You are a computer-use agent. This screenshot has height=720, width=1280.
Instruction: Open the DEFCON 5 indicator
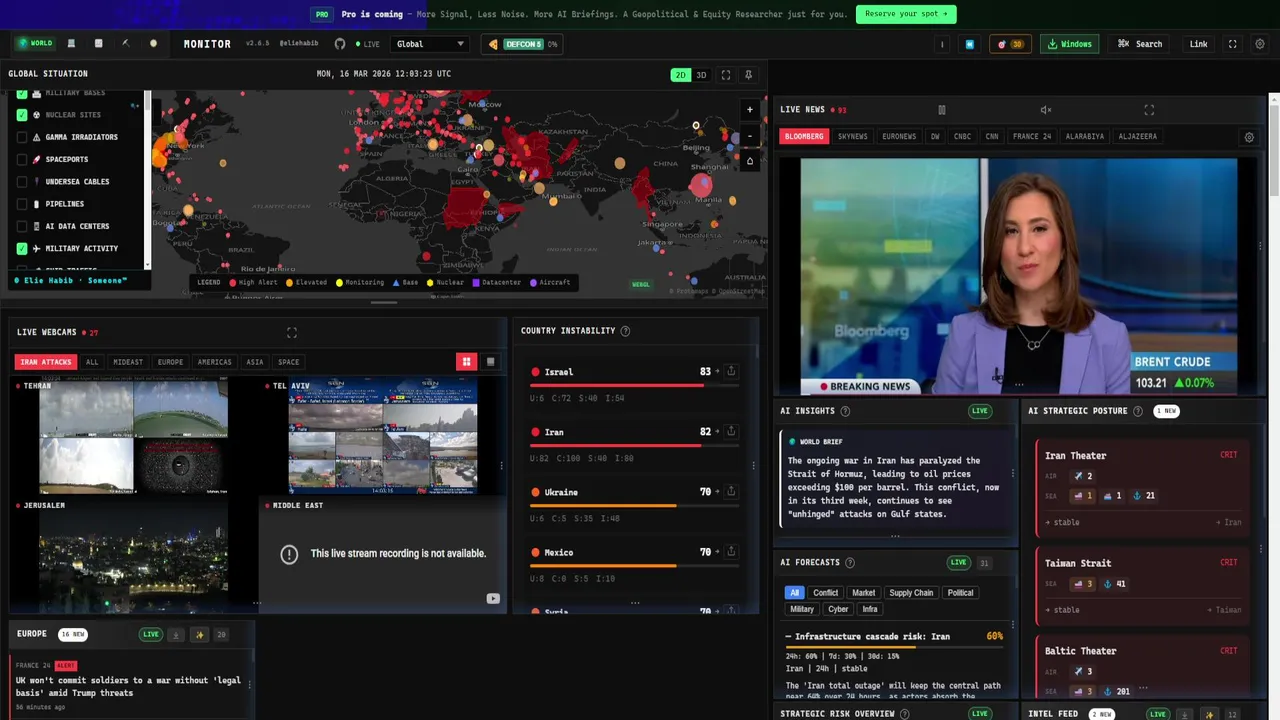(x=523, y=44)
